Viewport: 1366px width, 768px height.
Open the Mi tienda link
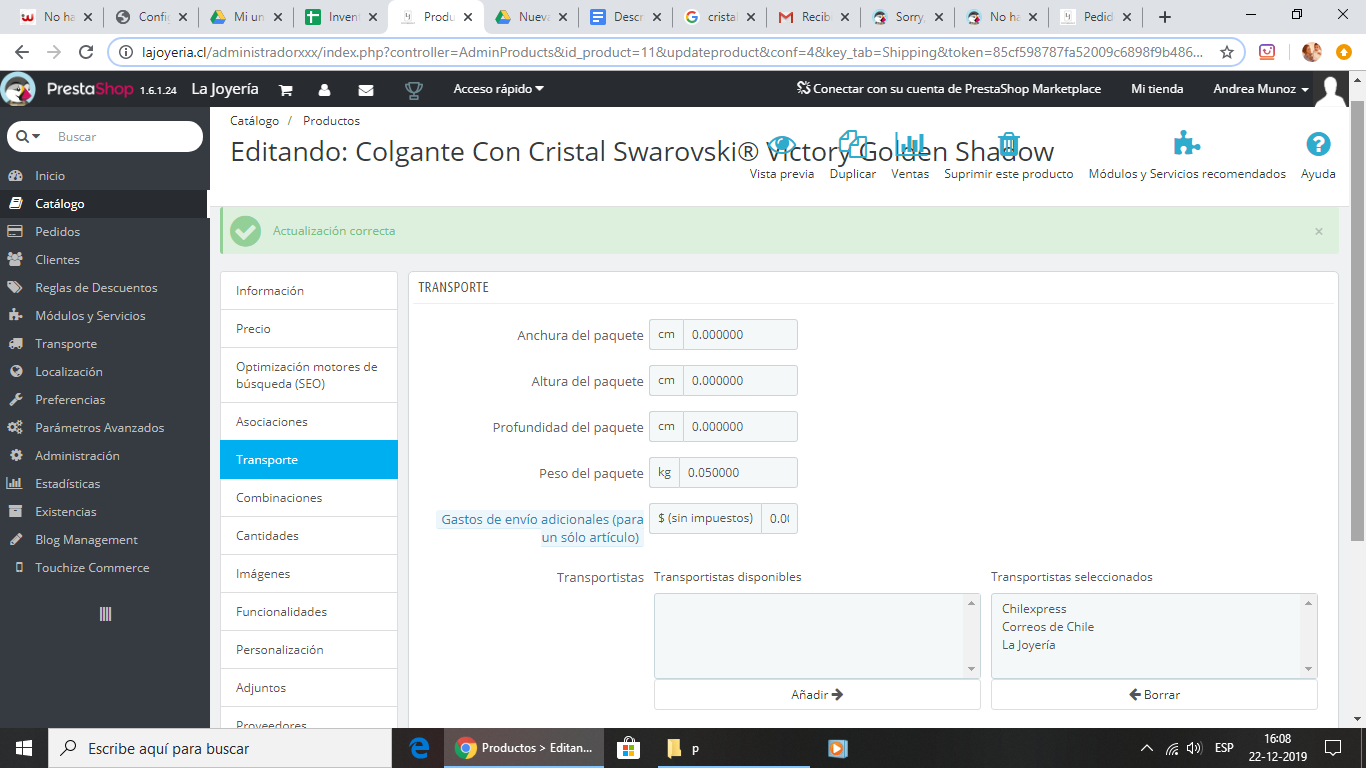[1157, 89]
